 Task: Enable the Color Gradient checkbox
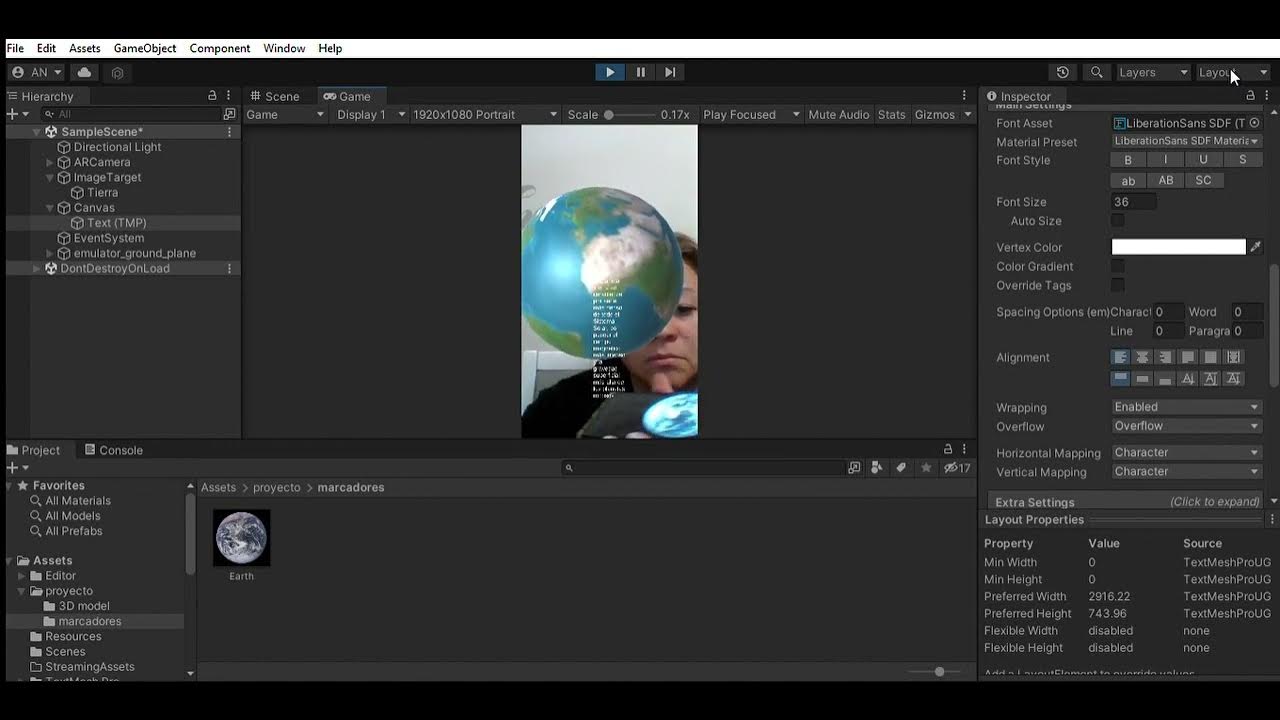pyautogui.click(x=1118, y=267)
